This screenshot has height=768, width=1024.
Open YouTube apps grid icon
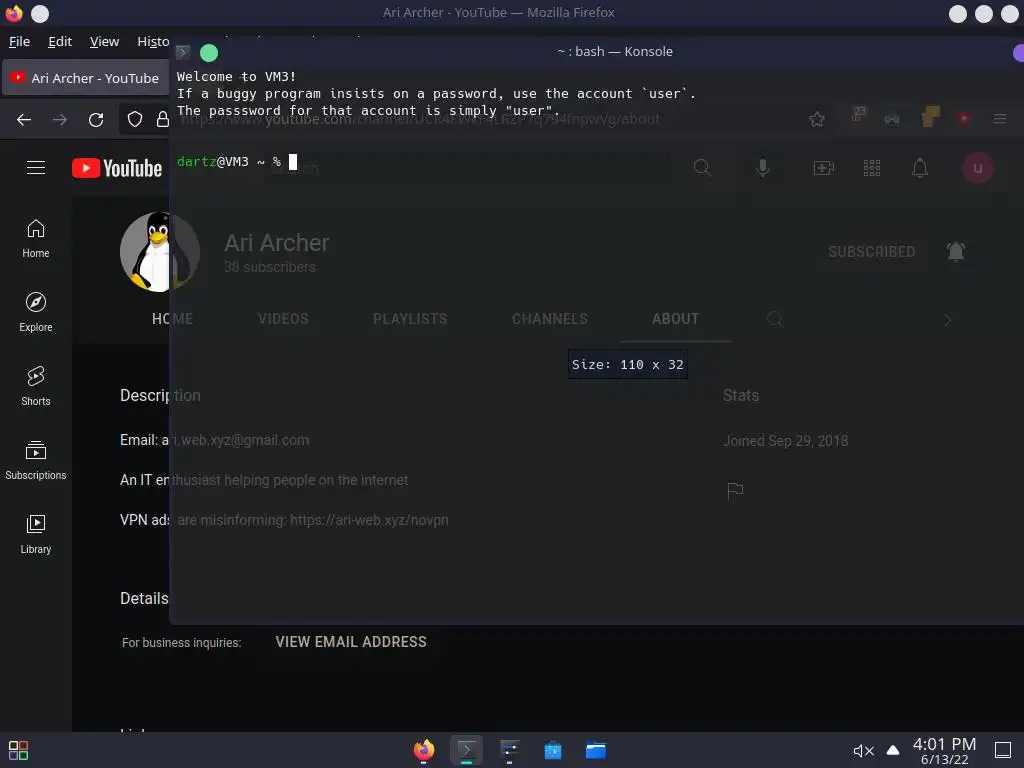(872, 168)
